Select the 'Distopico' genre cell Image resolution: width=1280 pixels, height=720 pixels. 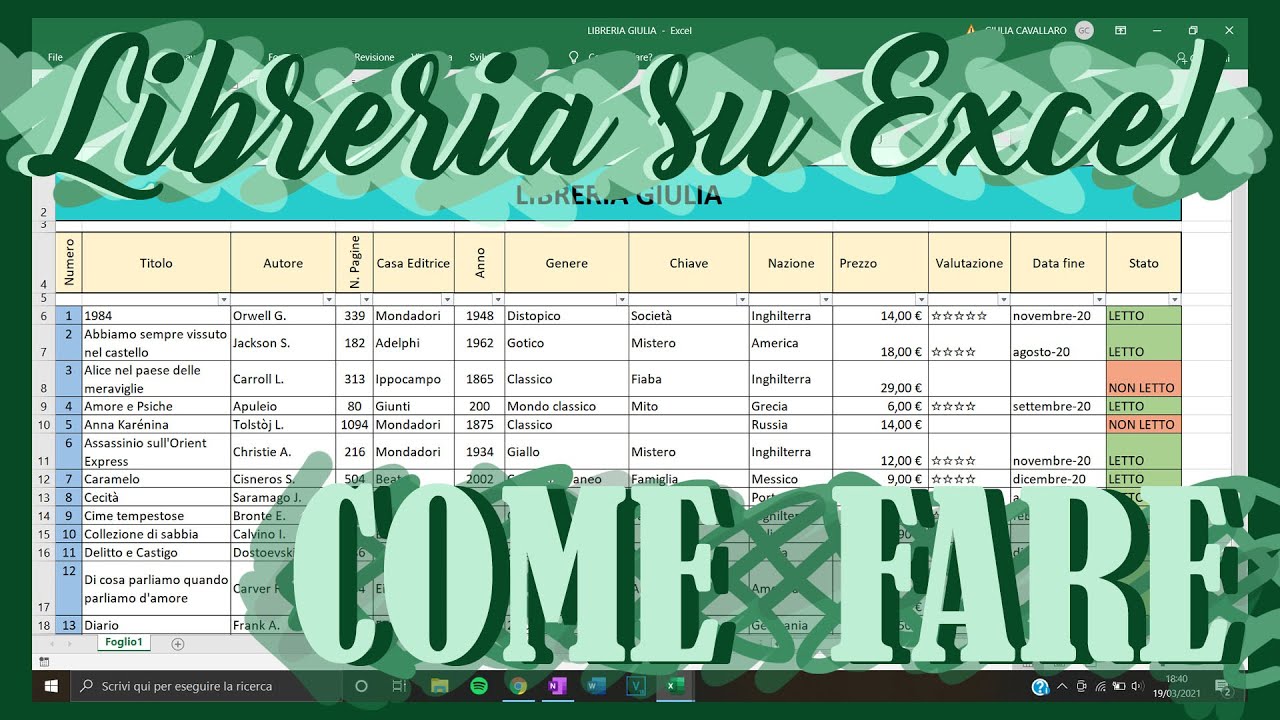566,316
